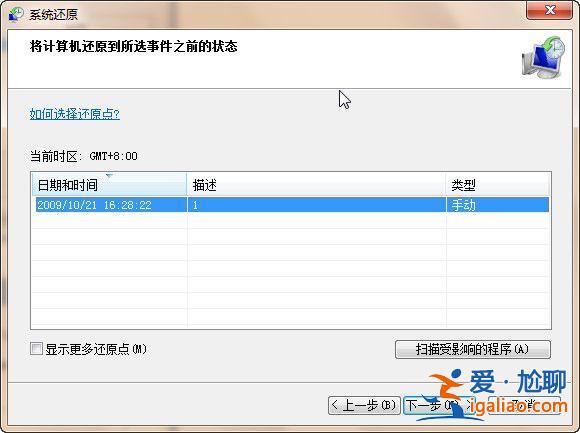This screenshot has width=580, height=433.
Task: Click 扫描受影响的程序 button
Action: [473, 349]
